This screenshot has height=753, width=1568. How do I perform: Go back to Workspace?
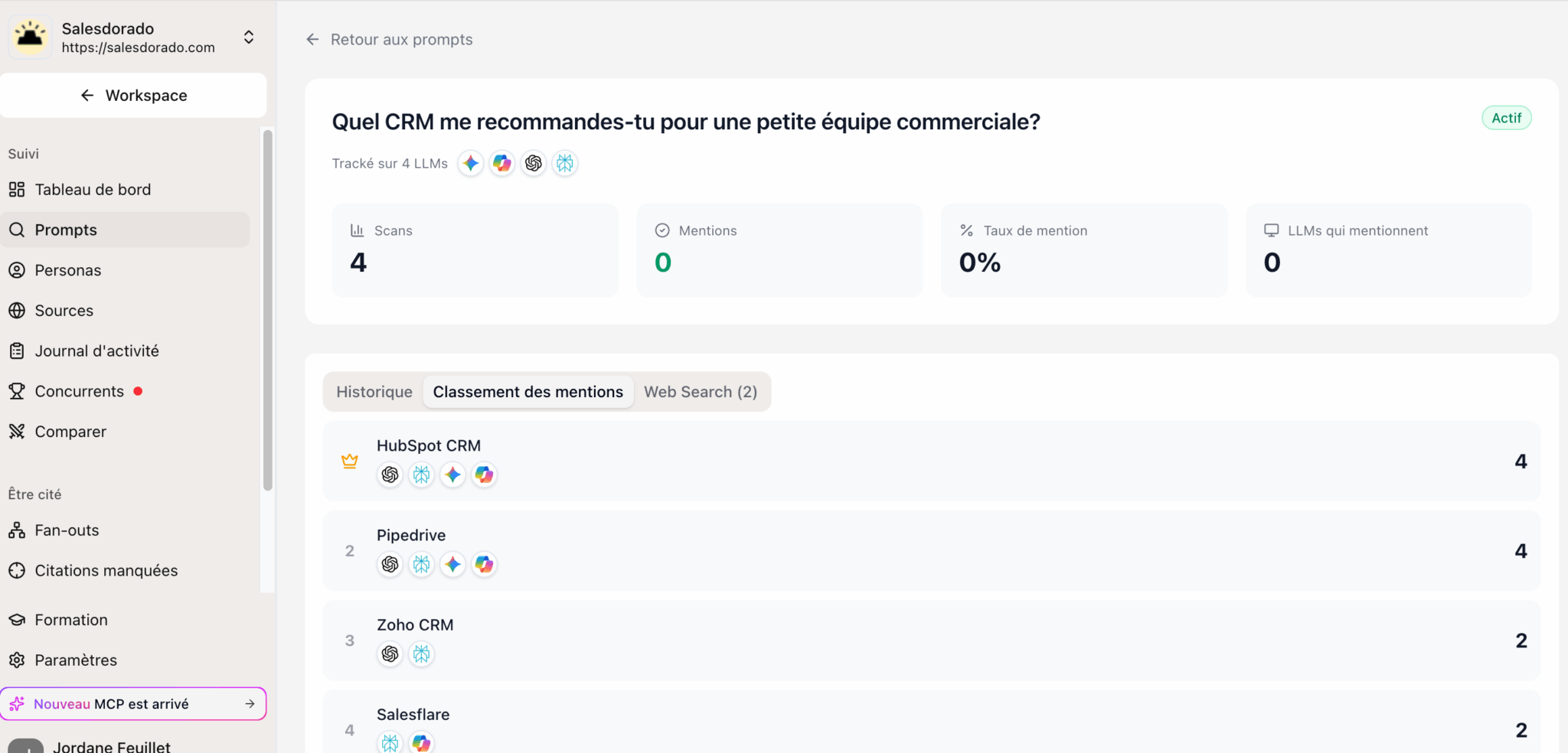[133, 96]
